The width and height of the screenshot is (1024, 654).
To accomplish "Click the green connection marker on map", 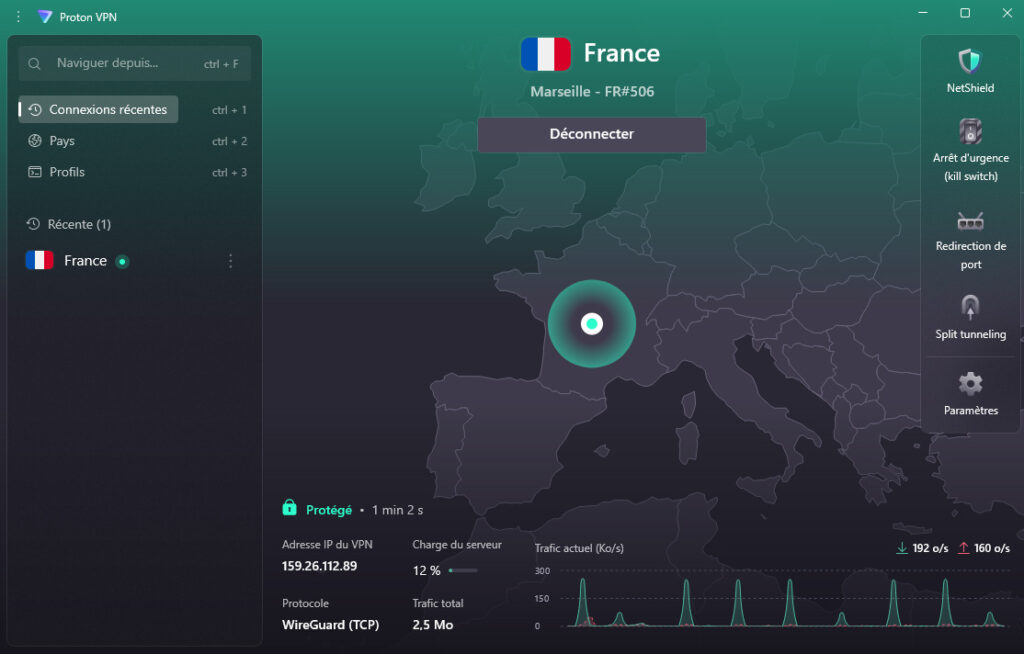I will coord(591,324).
